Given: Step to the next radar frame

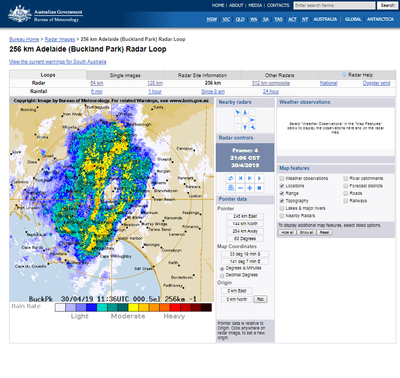Looking at the screenshot, I should 250,178.
